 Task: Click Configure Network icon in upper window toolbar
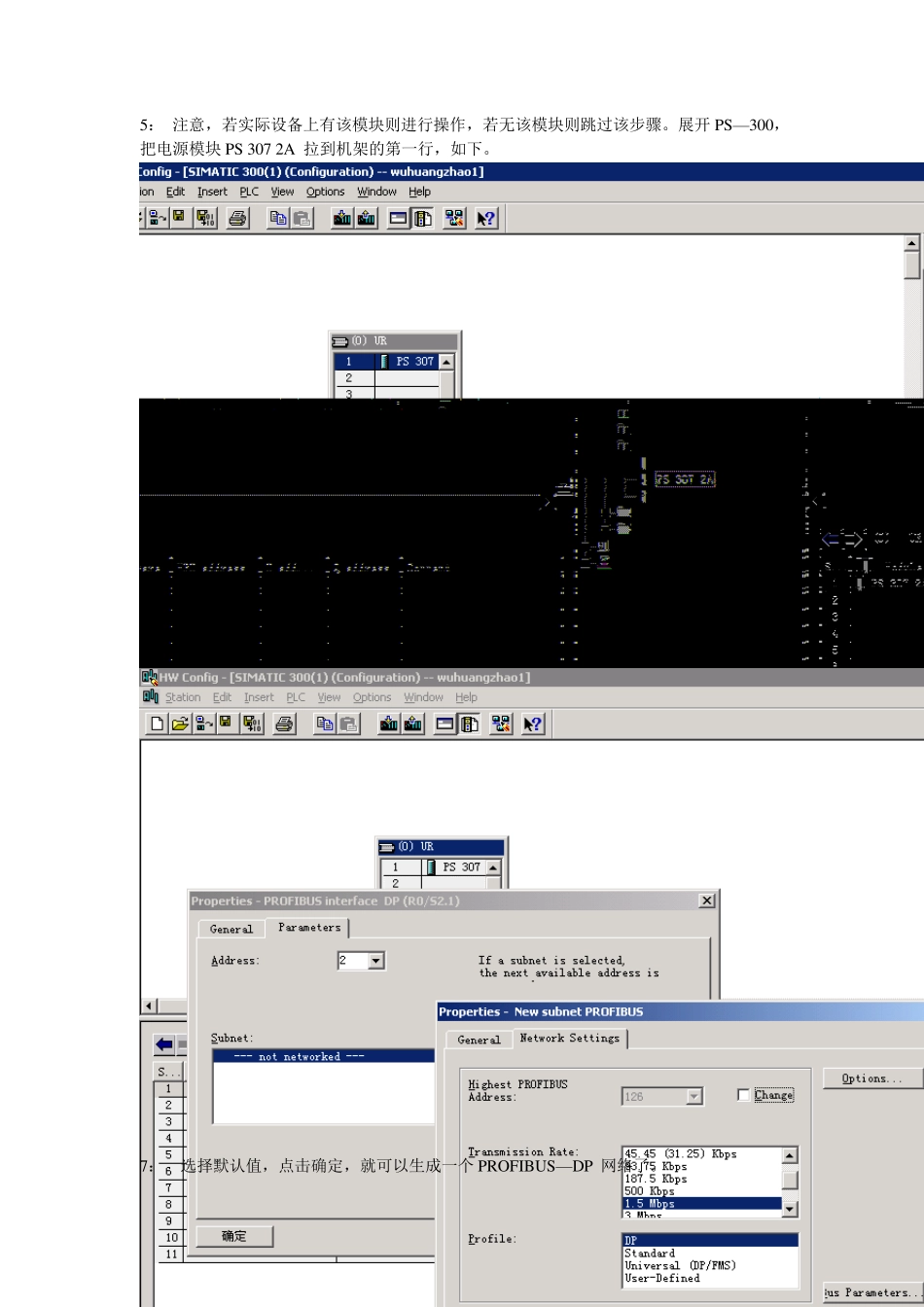(x=455, y=218)
